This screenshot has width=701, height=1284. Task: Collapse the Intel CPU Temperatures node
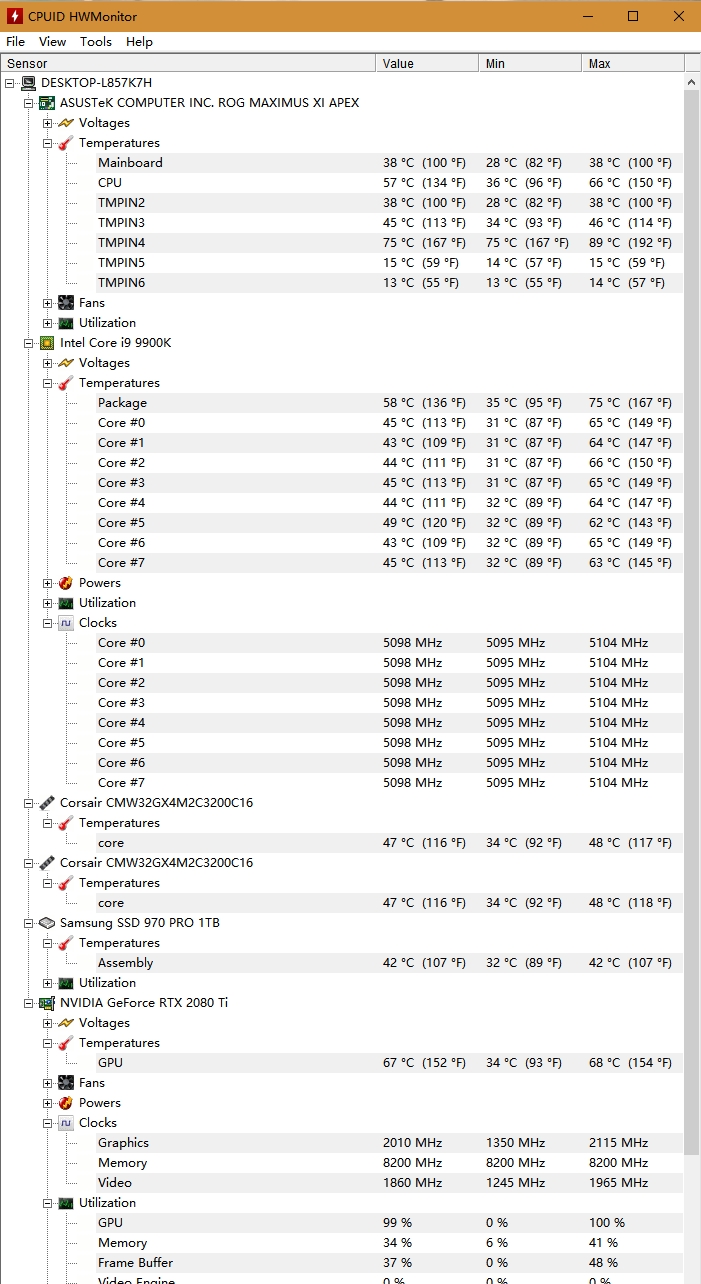[x=47, y=383]
